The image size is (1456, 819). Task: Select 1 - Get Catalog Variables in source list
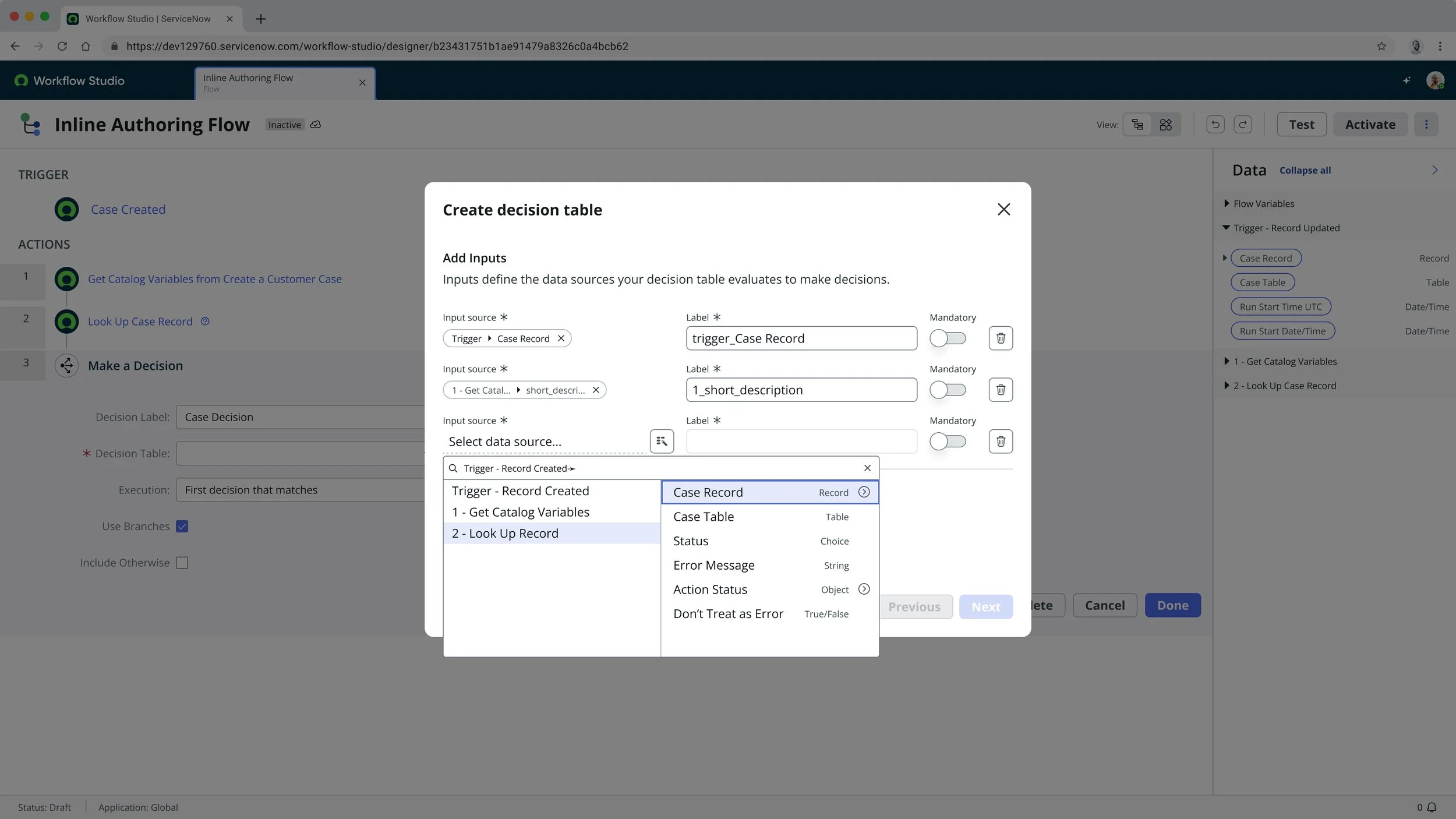pos(520,512)
